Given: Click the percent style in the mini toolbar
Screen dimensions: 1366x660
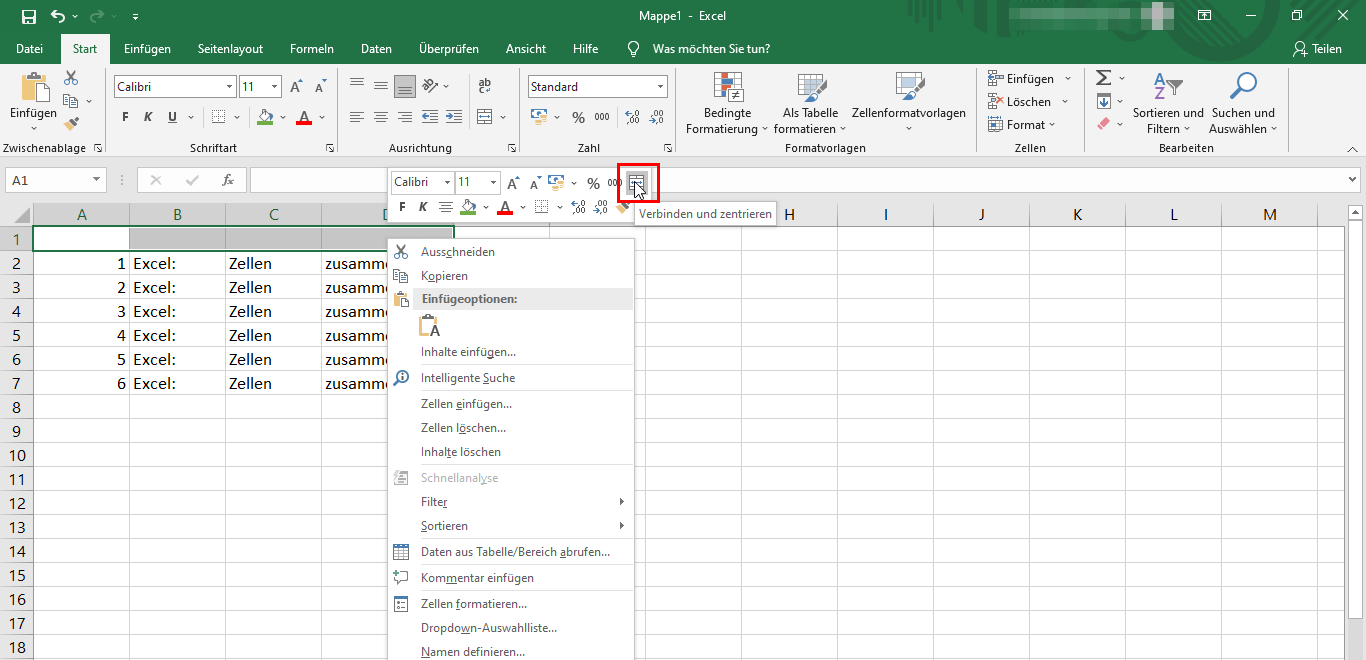Looking at the screenshot, I should click(x=593, y=183).
